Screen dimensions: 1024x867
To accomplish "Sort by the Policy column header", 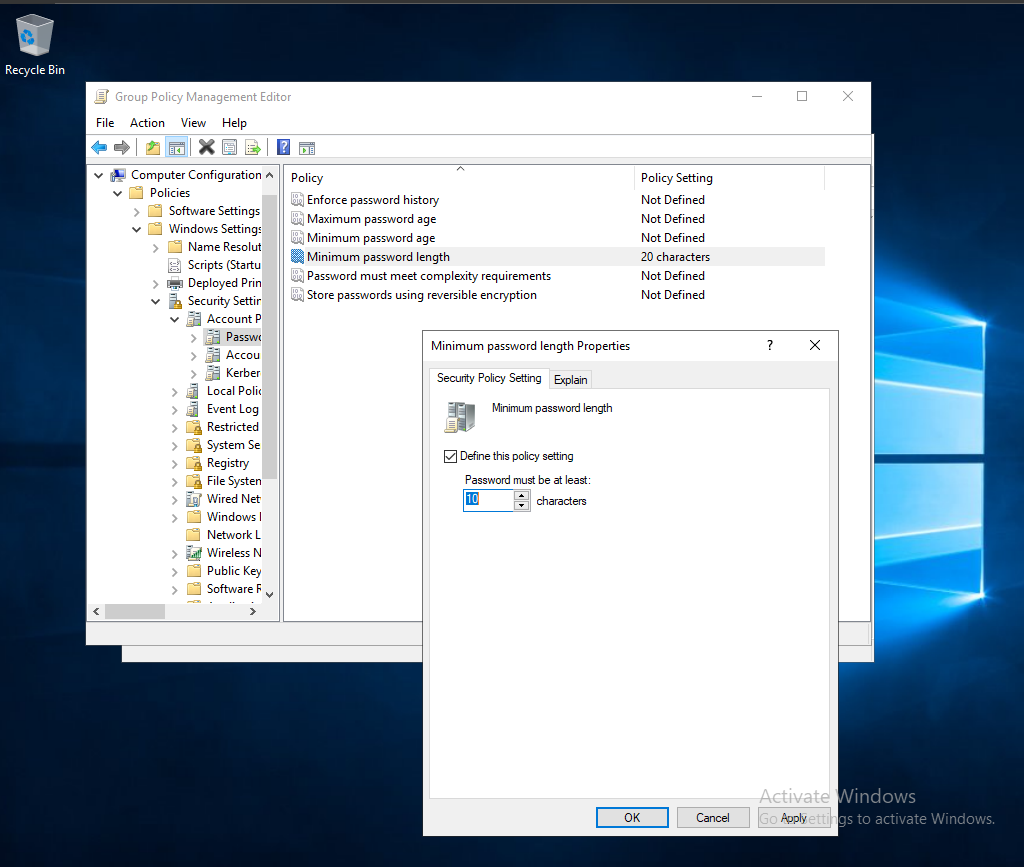I will (459, 178).
